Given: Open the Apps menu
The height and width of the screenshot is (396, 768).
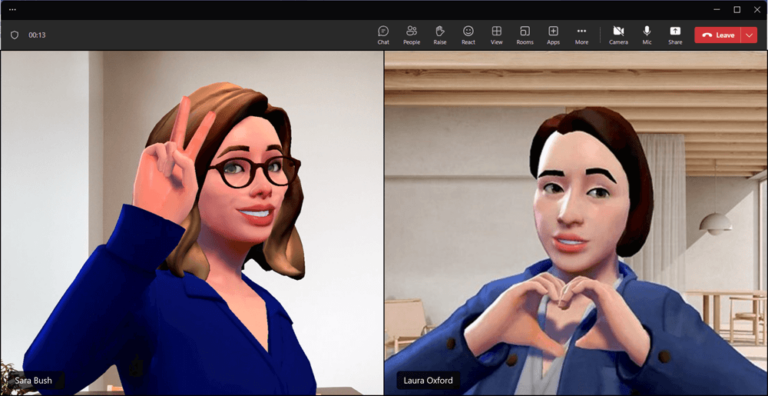Looking at the screenshot, I should coord(553,35).
